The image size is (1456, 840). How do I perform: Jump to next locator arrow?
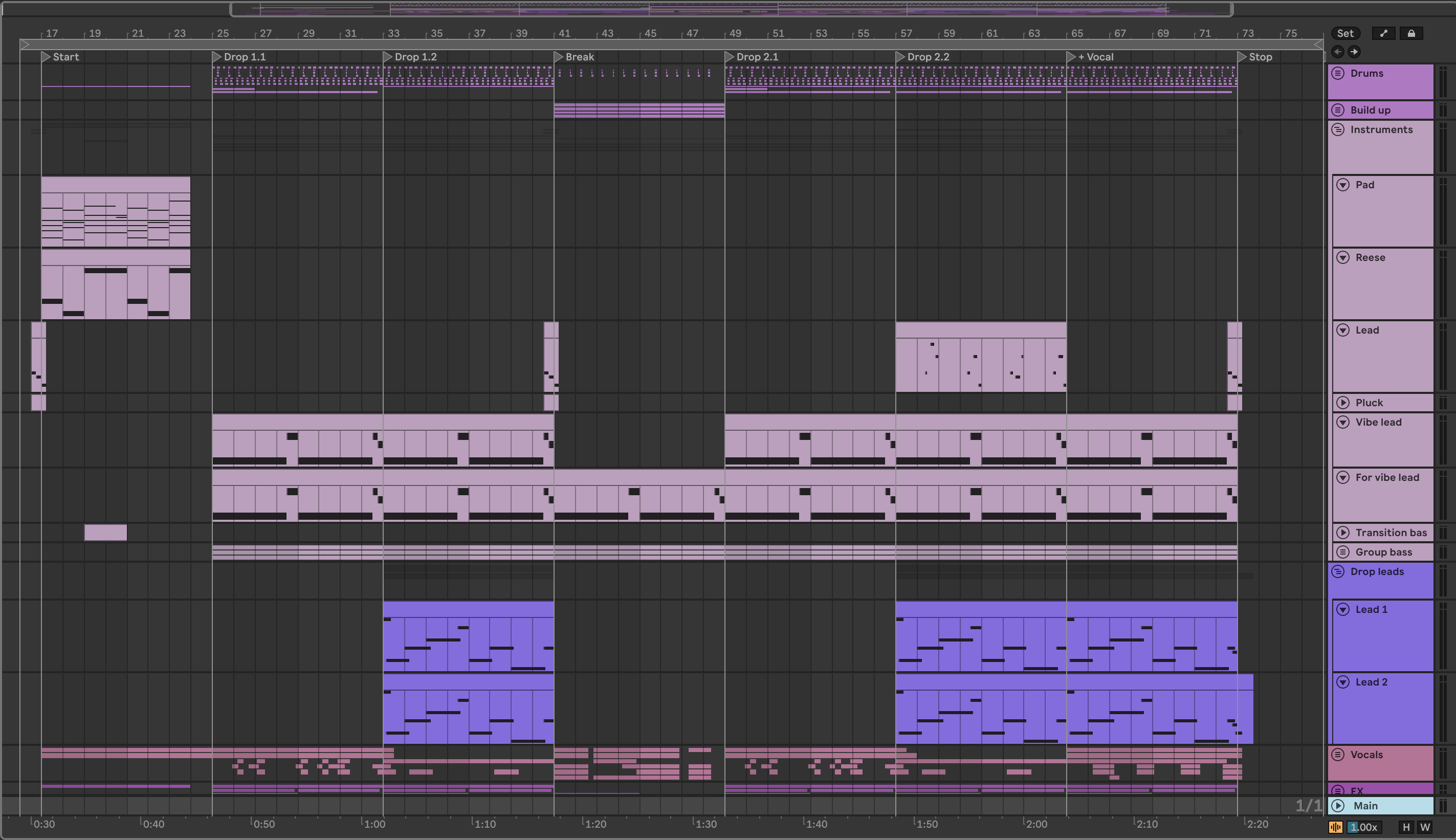click(x=1354, y=52)
